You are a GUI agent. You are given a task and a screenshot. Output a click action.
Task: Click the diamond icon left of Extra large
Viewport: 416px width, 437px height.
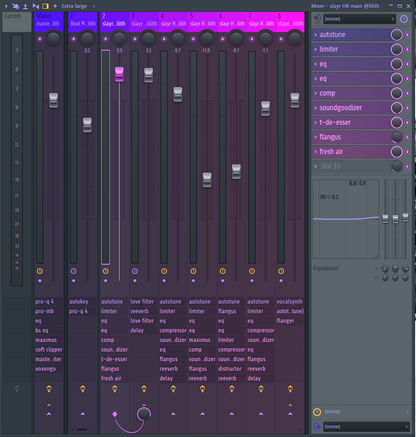pyautogui.click(x=55, y=6)
